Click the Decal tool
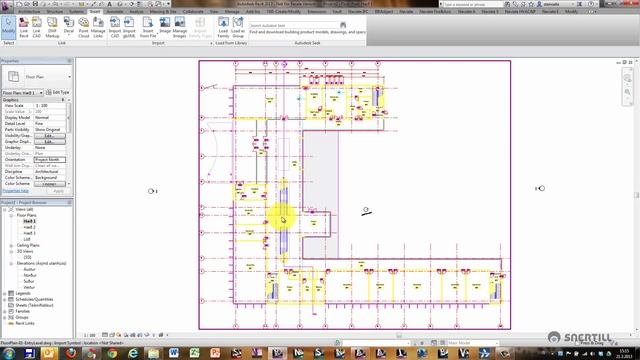The image size is (640, 360). [69, 26]
